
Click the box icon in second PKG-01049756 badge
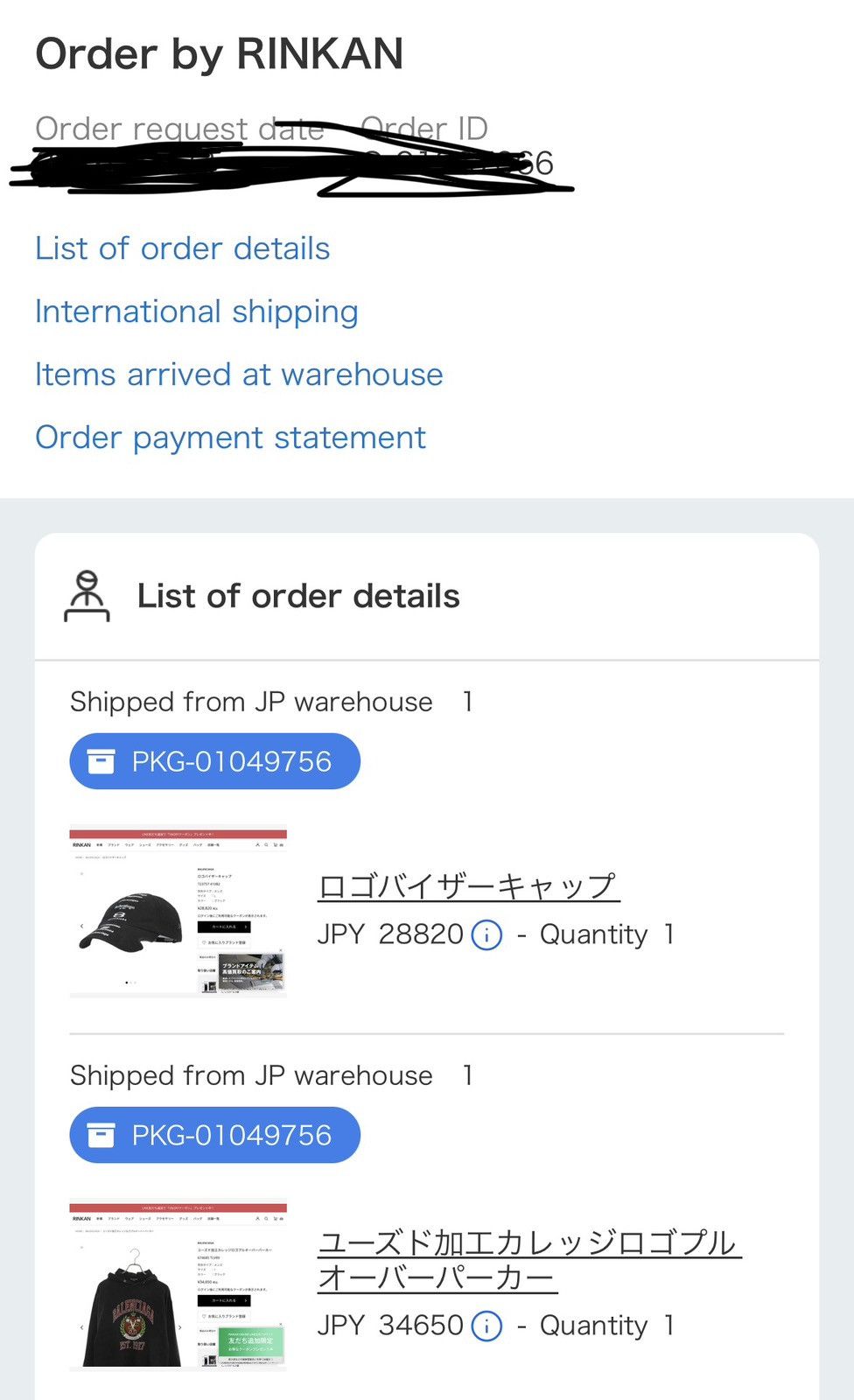tap(101, 1135)
